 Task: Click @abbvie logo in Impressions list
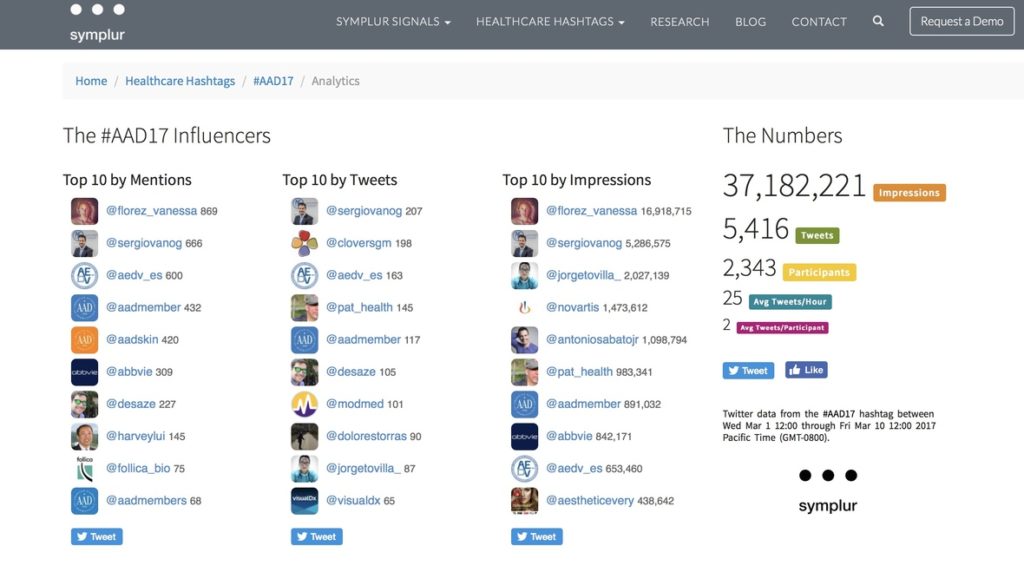(x=524, y=436)
